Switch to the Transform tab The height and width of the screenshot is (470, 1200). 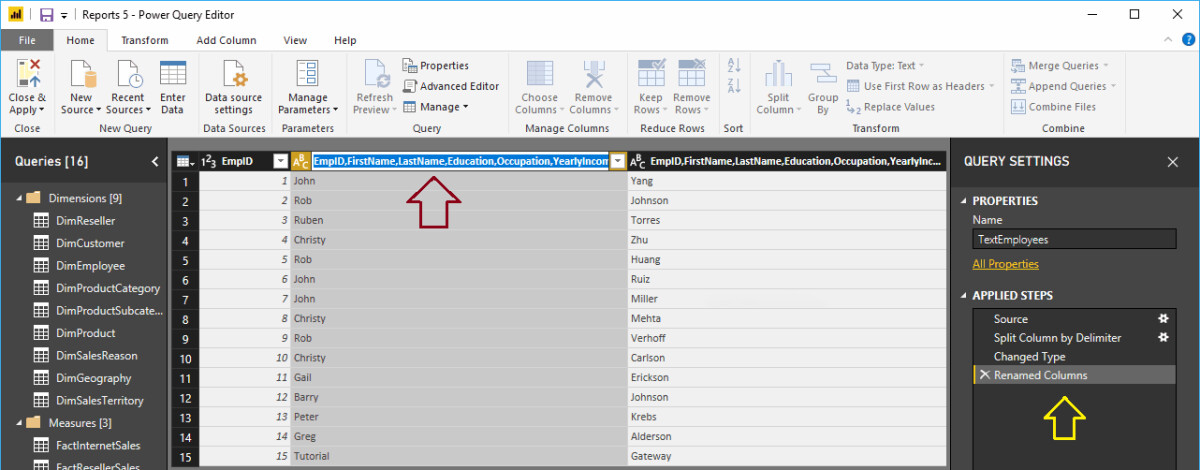coord(145,40)
